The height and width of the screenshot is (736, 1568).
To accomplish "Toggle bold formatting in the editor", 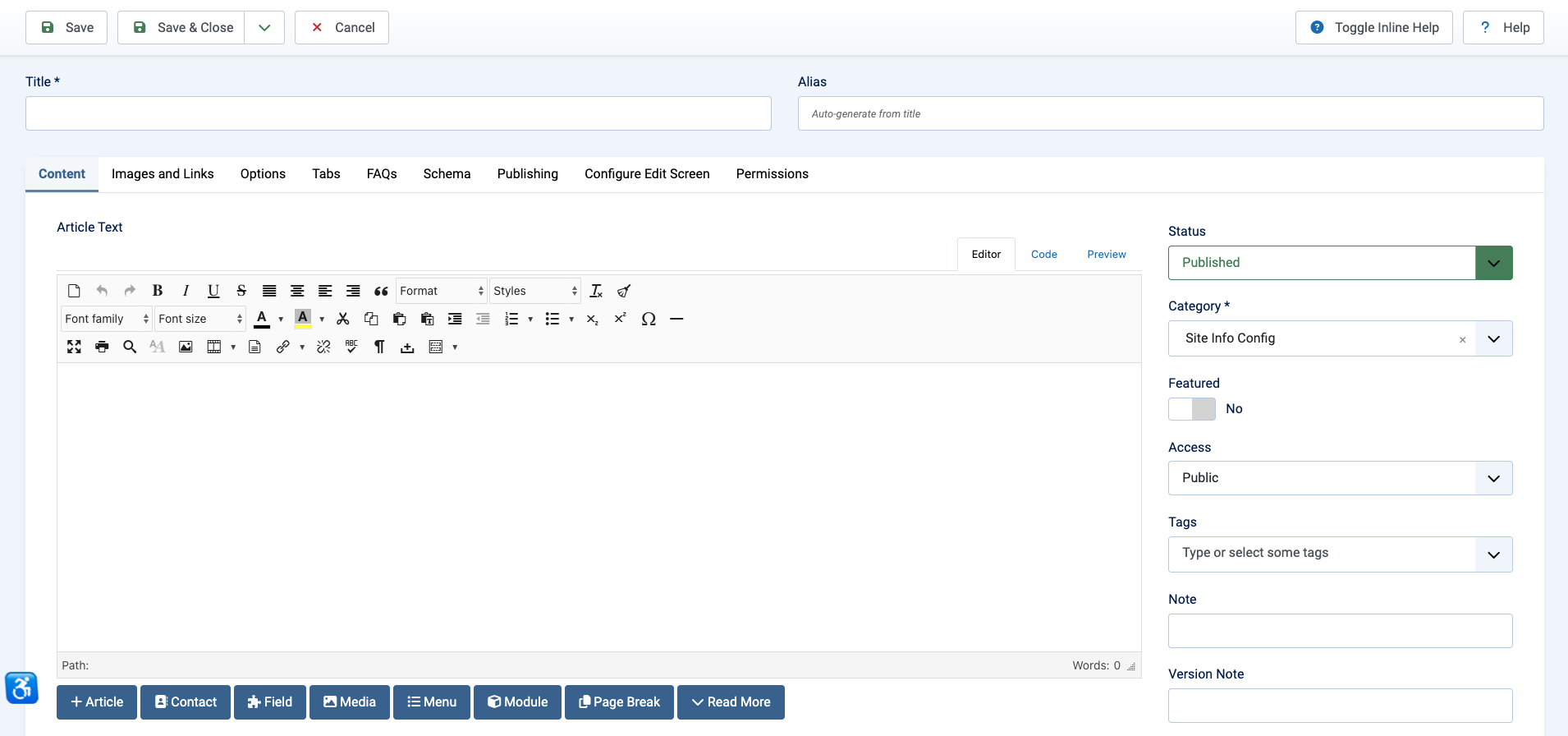I will (158, 291).
